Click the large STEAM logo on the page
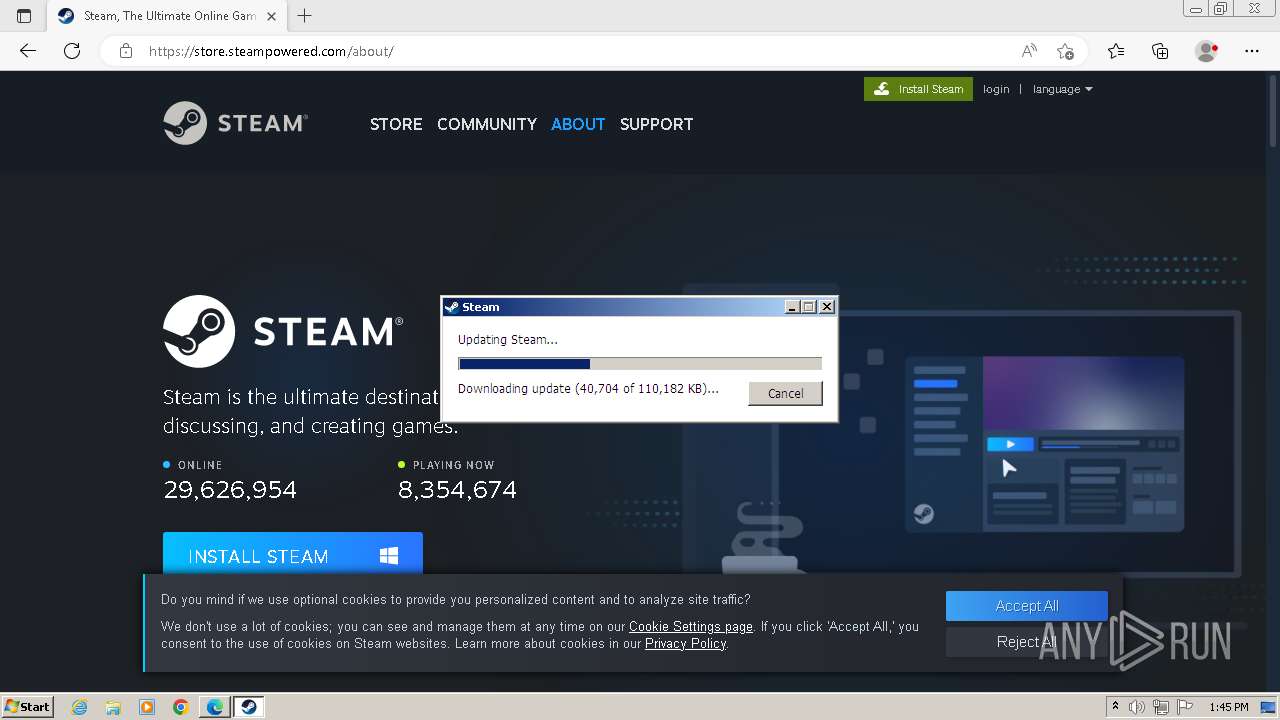This screenshot has width=1280, height=720. [283, 331]
